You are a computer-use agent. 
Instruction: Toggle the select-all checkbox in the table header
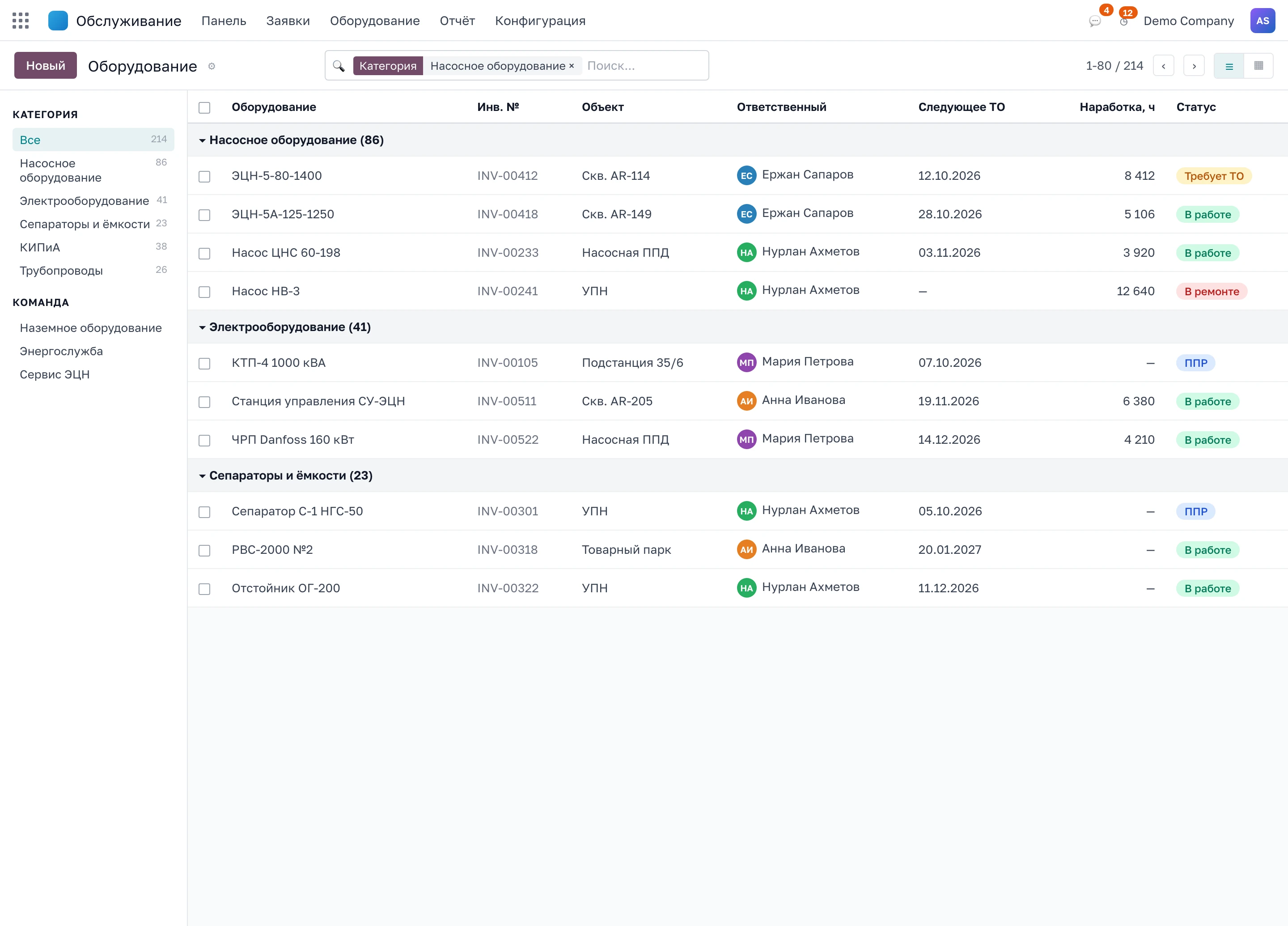pyautogui.click(x=204, y=107)
